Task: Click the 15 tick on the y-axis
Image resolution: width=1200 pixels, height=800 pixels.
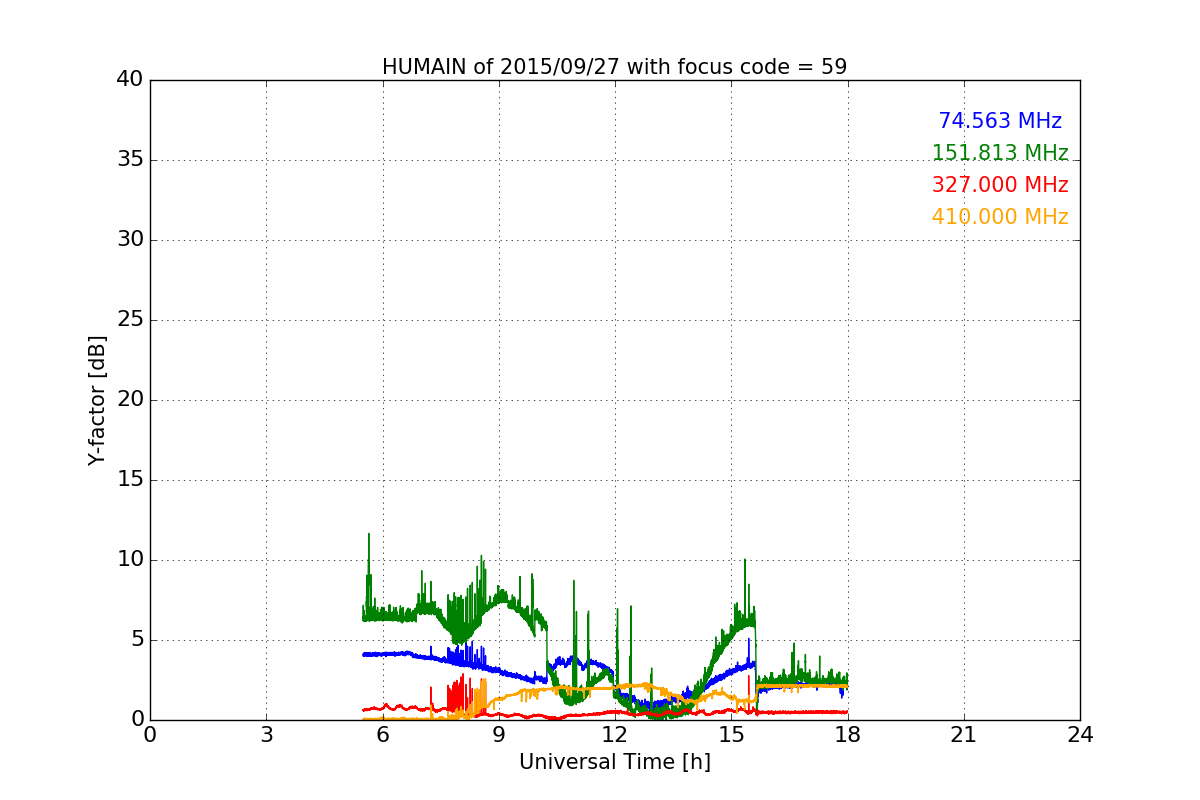Action: pos(130,480)
